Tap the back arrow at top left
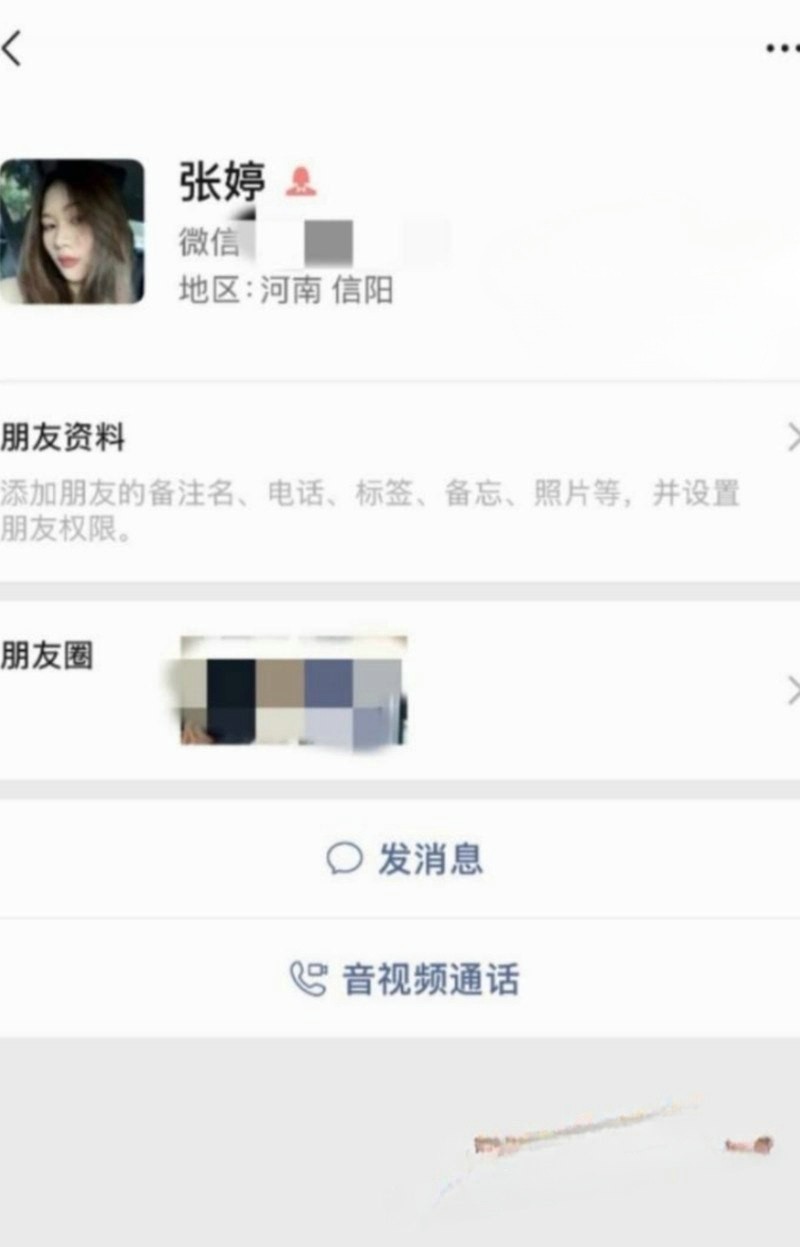800x1247 pixels. click(x=11, y=48)
